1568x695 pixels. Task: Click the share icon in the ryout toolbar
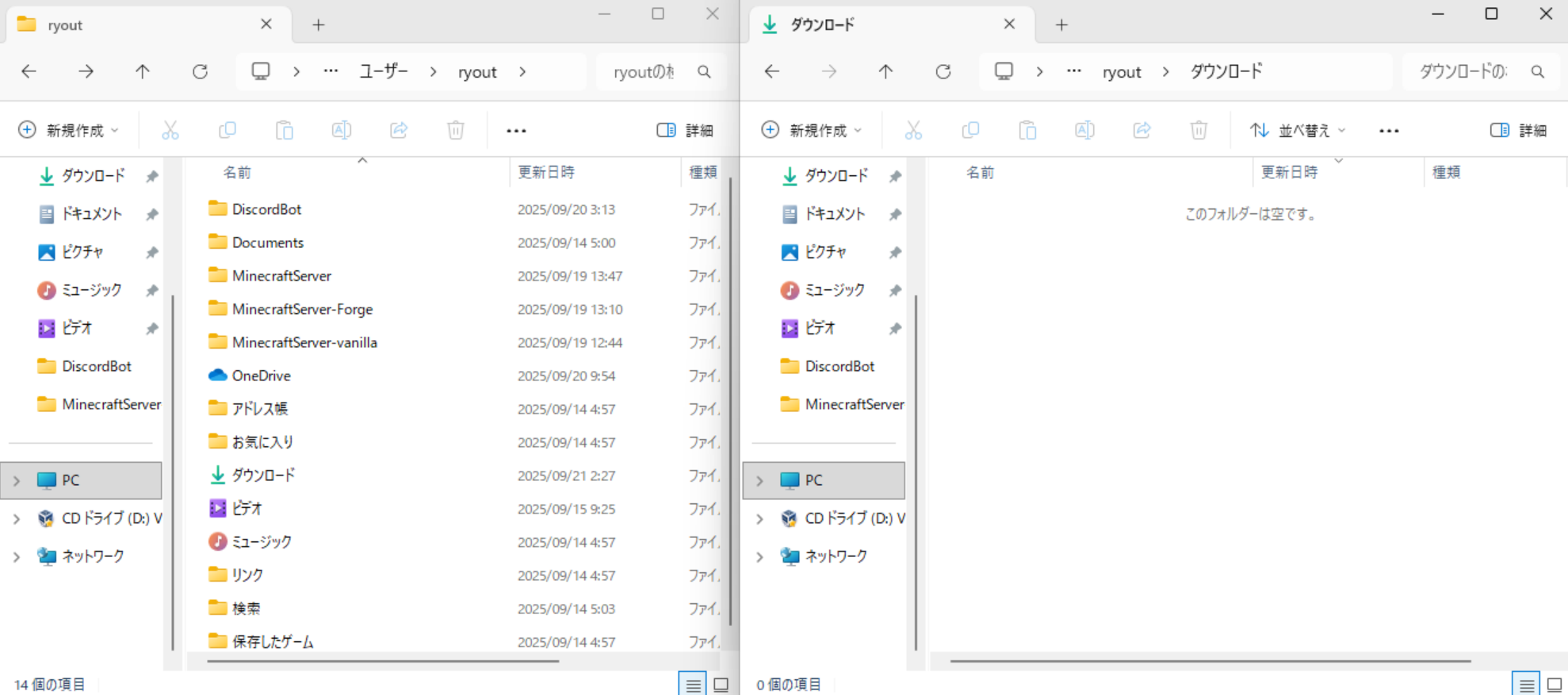click(399, 130)
